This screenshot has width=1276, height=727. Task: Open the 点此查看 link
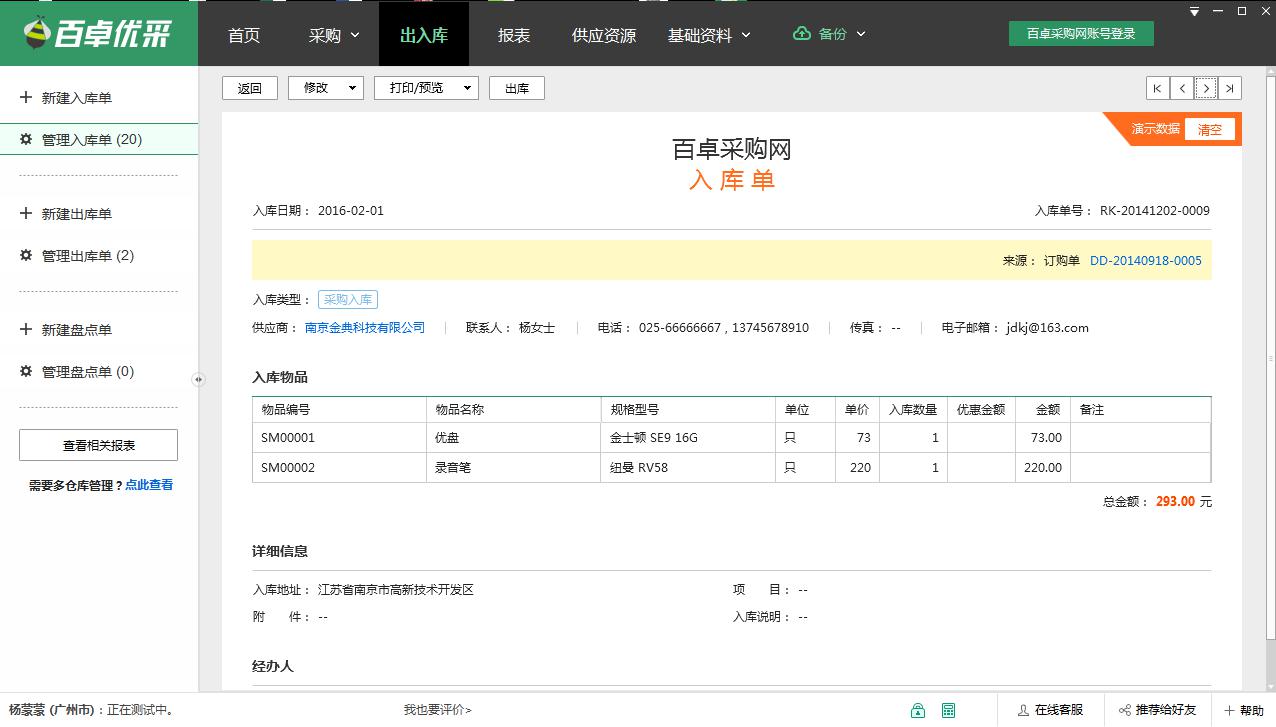(x=149, y=485)
